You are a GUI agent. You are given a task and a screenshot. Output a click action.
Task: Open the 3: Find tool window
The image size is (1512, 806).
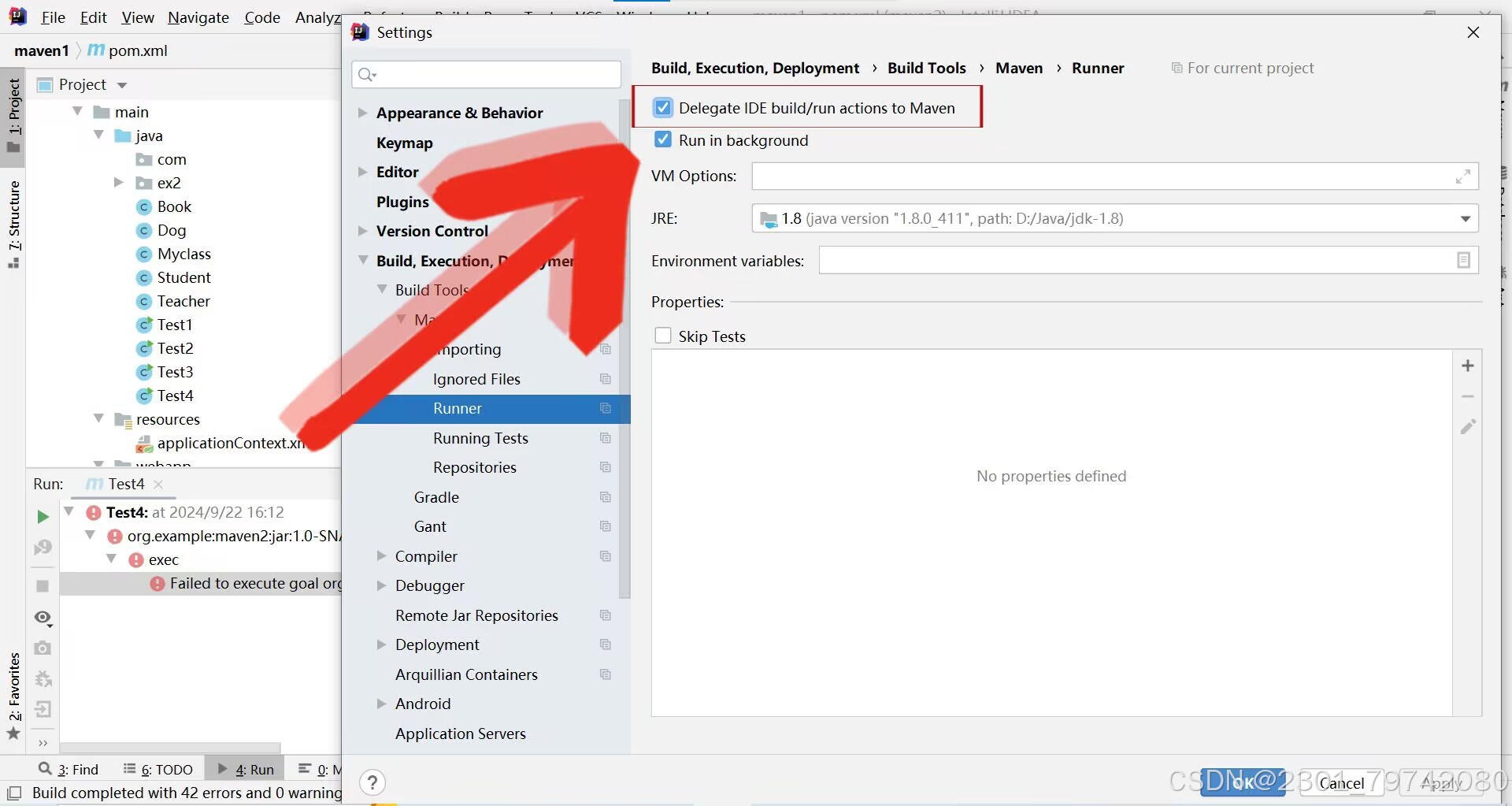[x=68, y=769]
